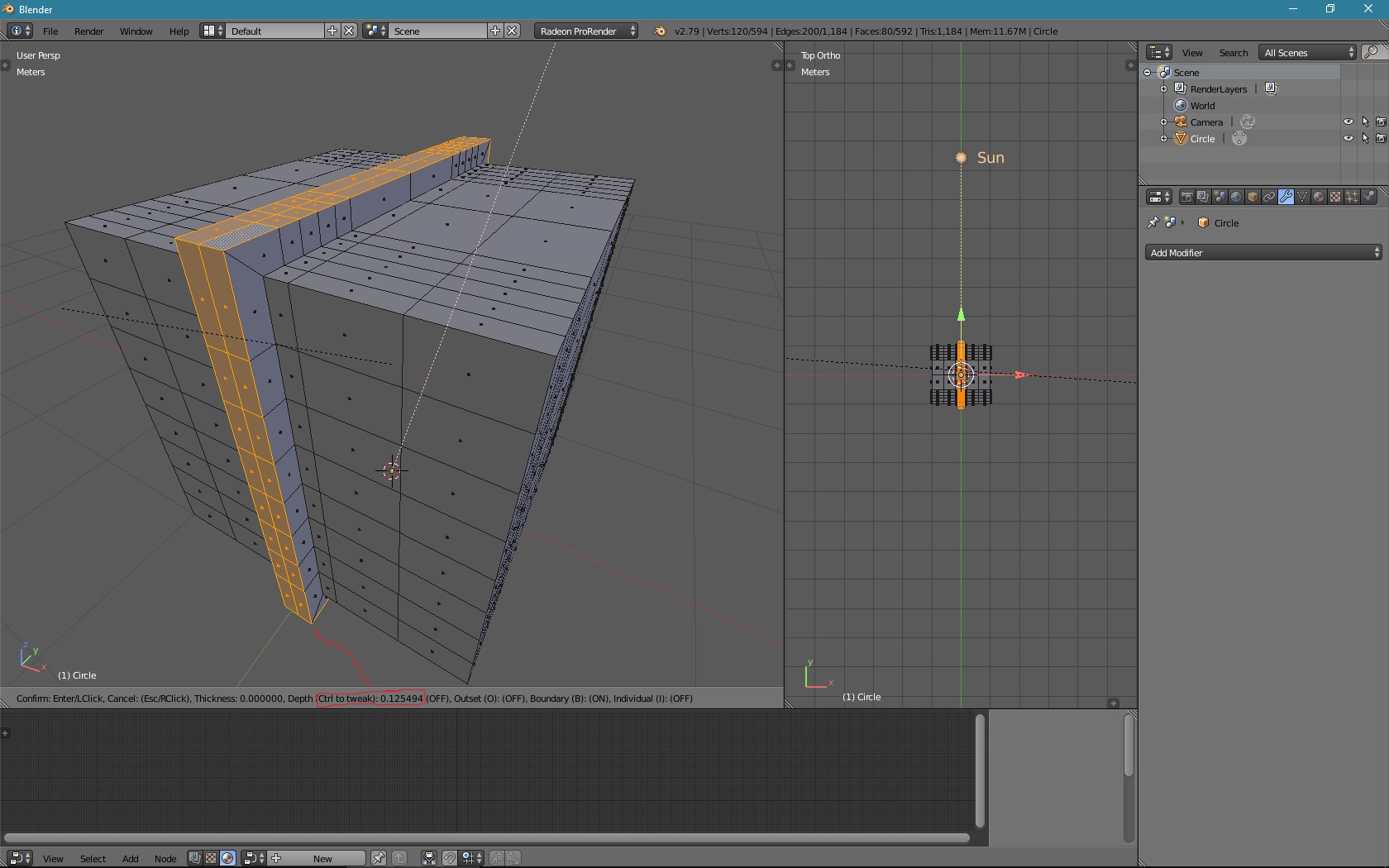Switch to Texture properties tab
This screenshot has height=868, width=1389.
(x=1335, y=196)
